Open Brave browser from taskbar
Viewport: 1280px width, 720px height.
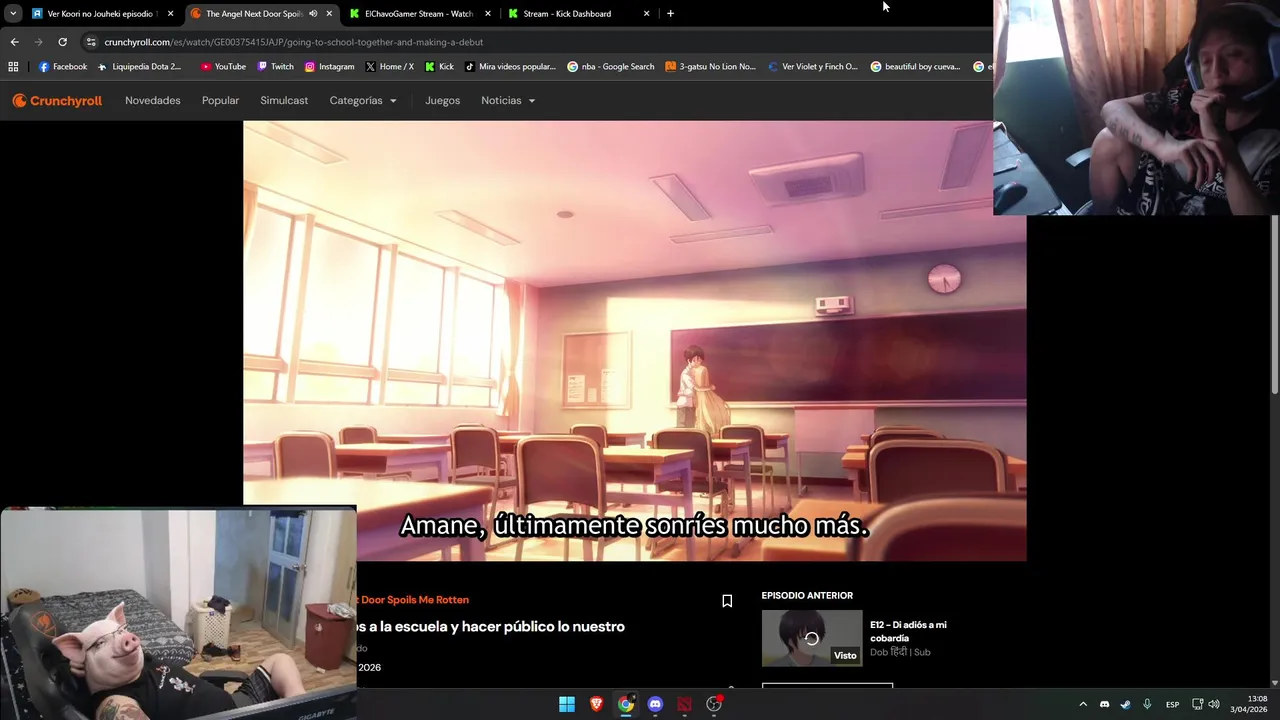pos(596,704)
